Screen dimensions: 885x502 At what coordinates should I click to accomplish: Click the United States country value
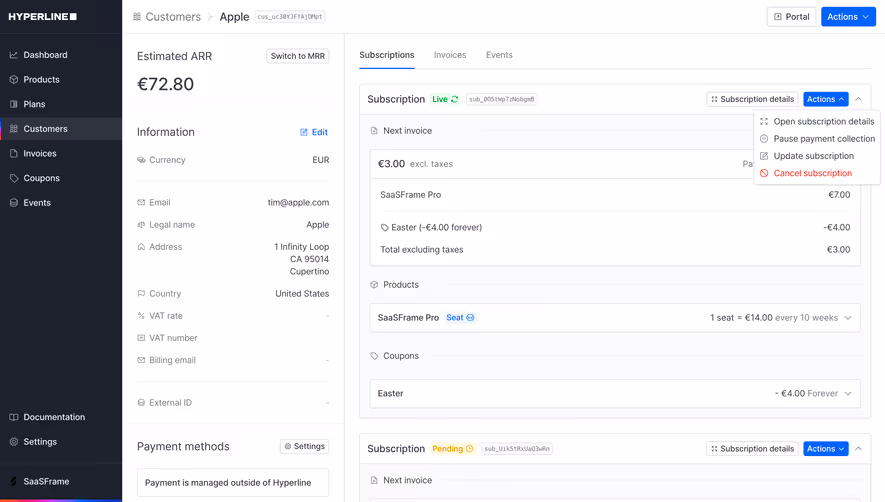[302, 294]
